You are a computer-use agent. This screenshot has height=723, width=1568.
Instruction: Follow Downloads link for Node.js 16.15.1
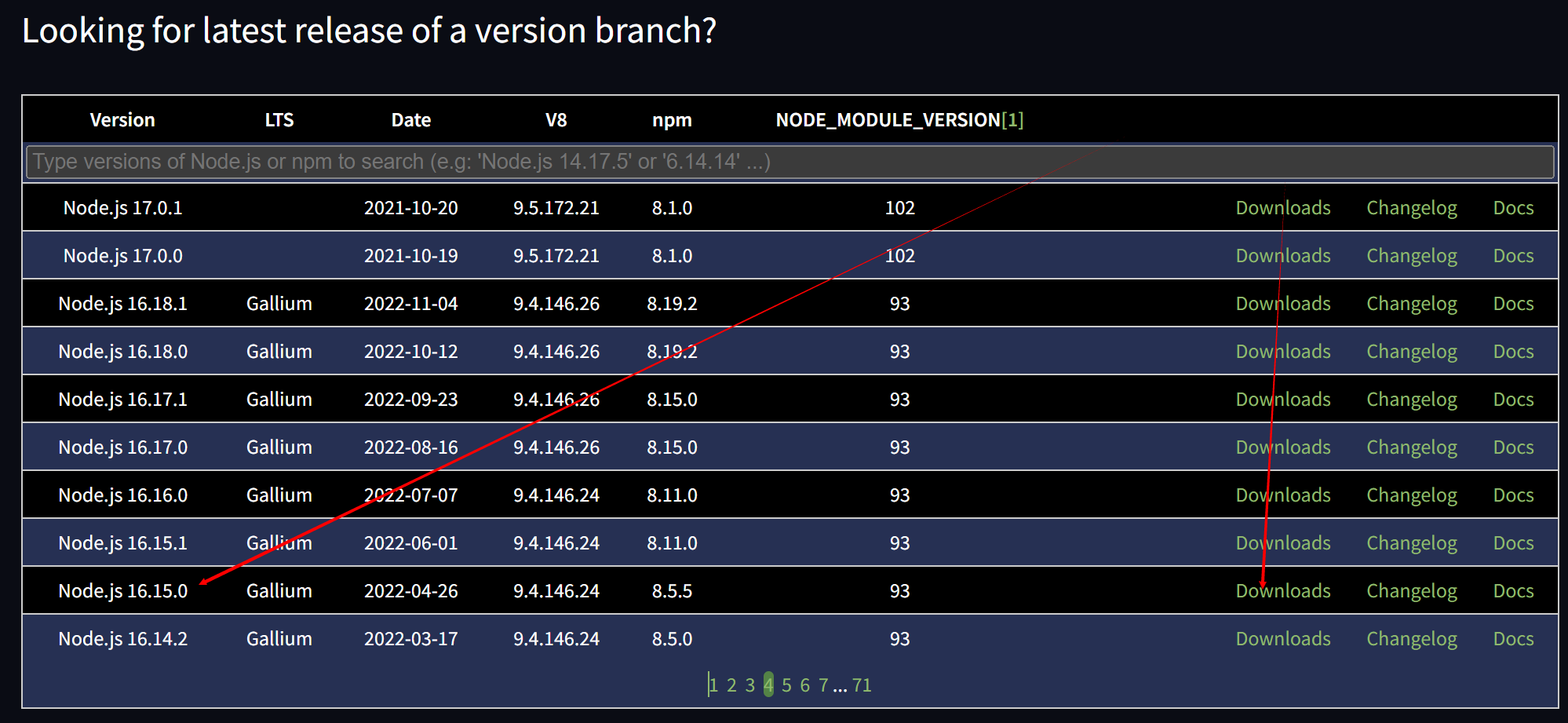pyautogui.click(x=1283, y=543)
